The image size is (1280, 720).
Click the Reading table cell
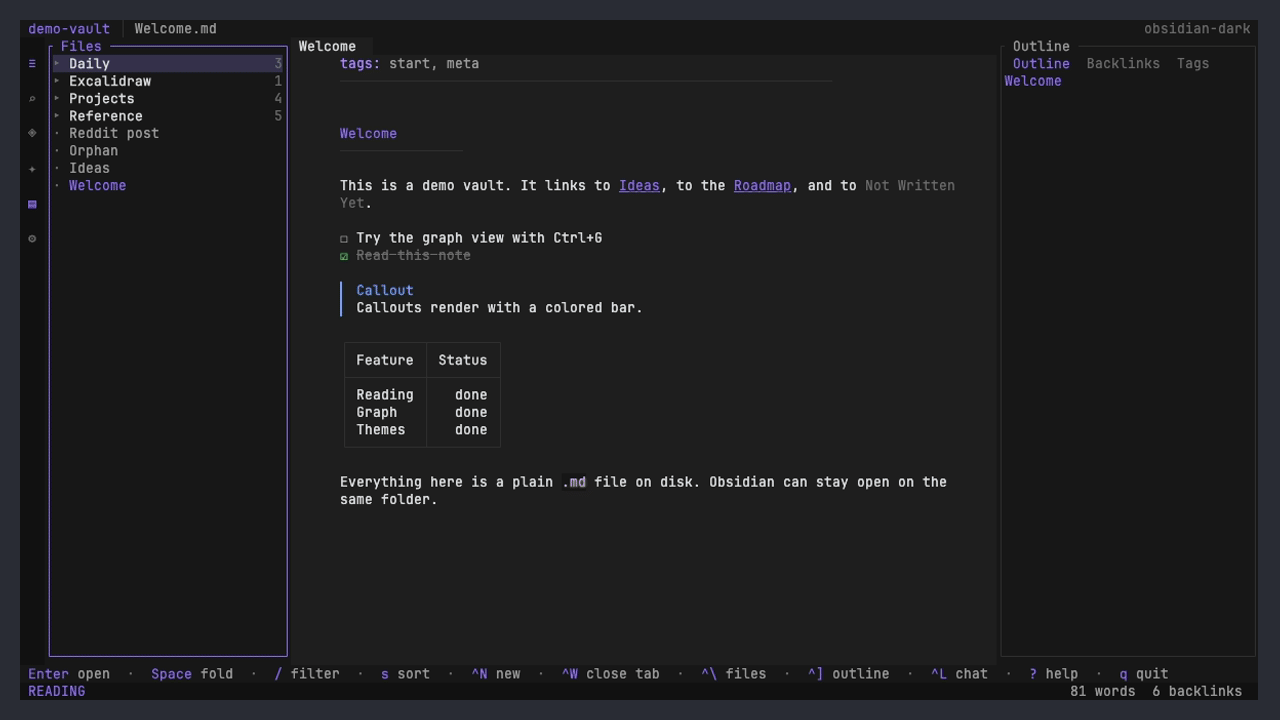click(385, 395)
